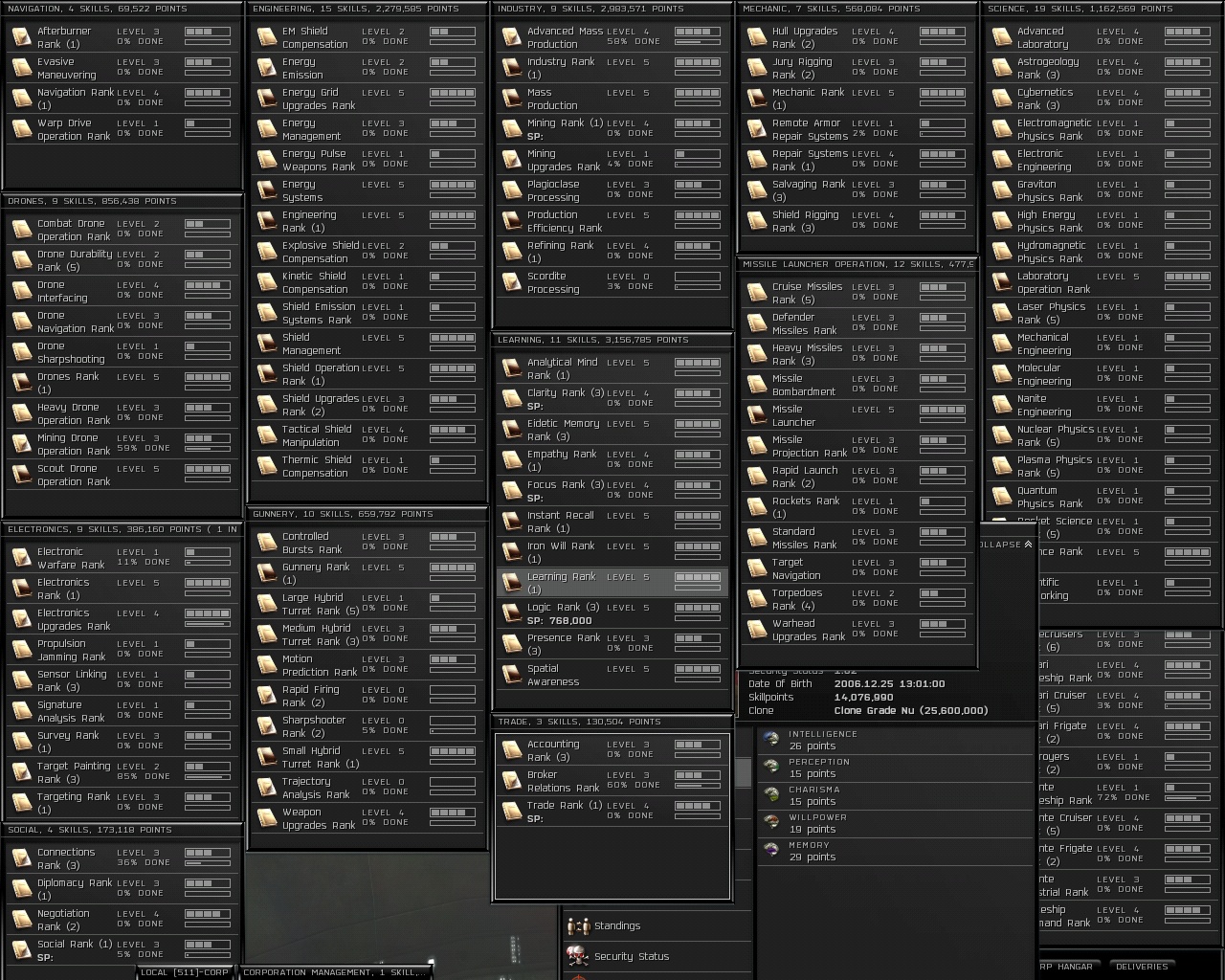This screenshot has height=980, width=1225.
Task: Select the Torpedoes Rank (4) skill row
Action: pyautogui.click(x=858, y=599)
